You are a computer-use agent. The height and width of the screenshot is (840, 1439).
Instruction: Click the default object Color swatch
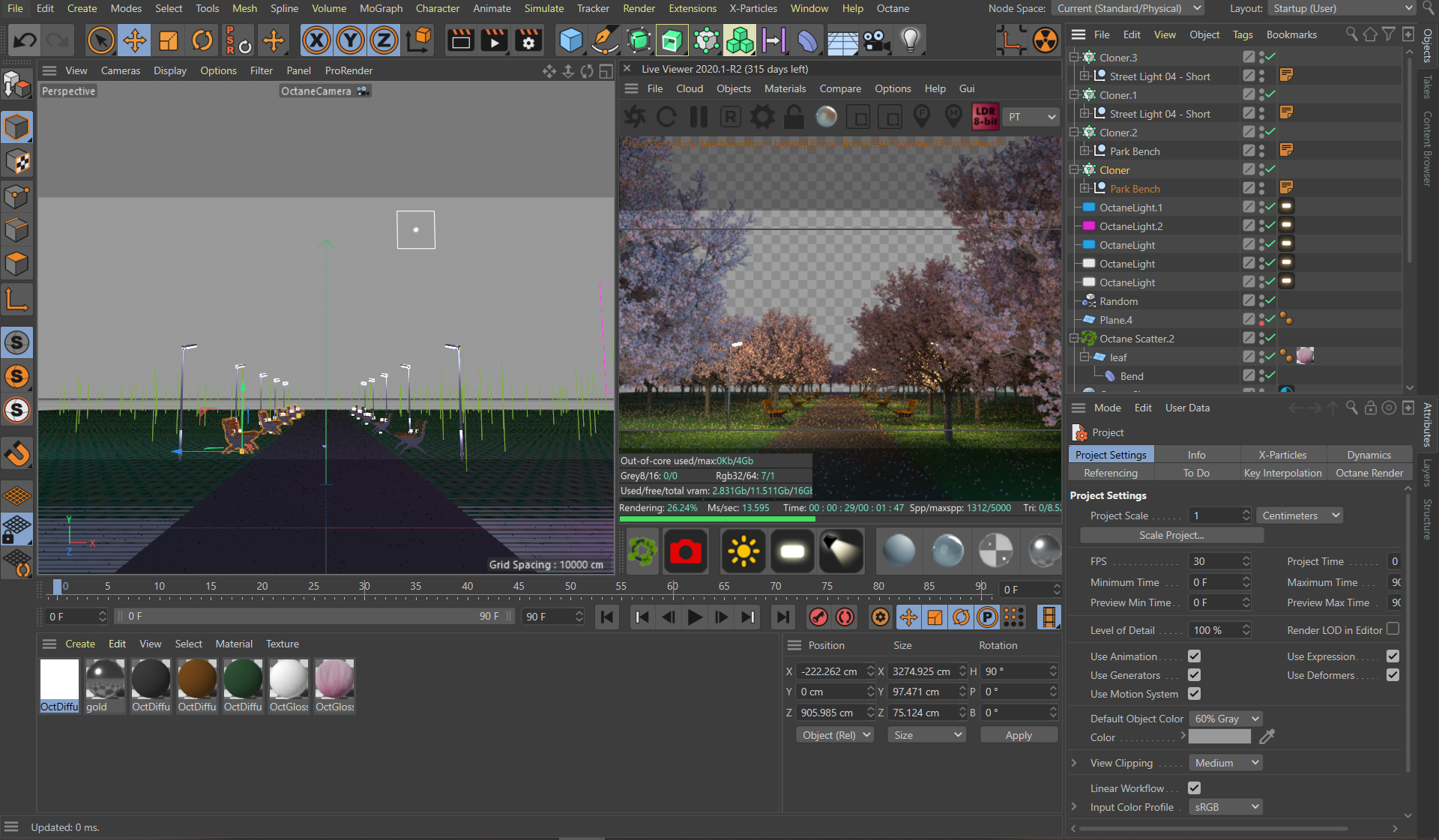1219,737
